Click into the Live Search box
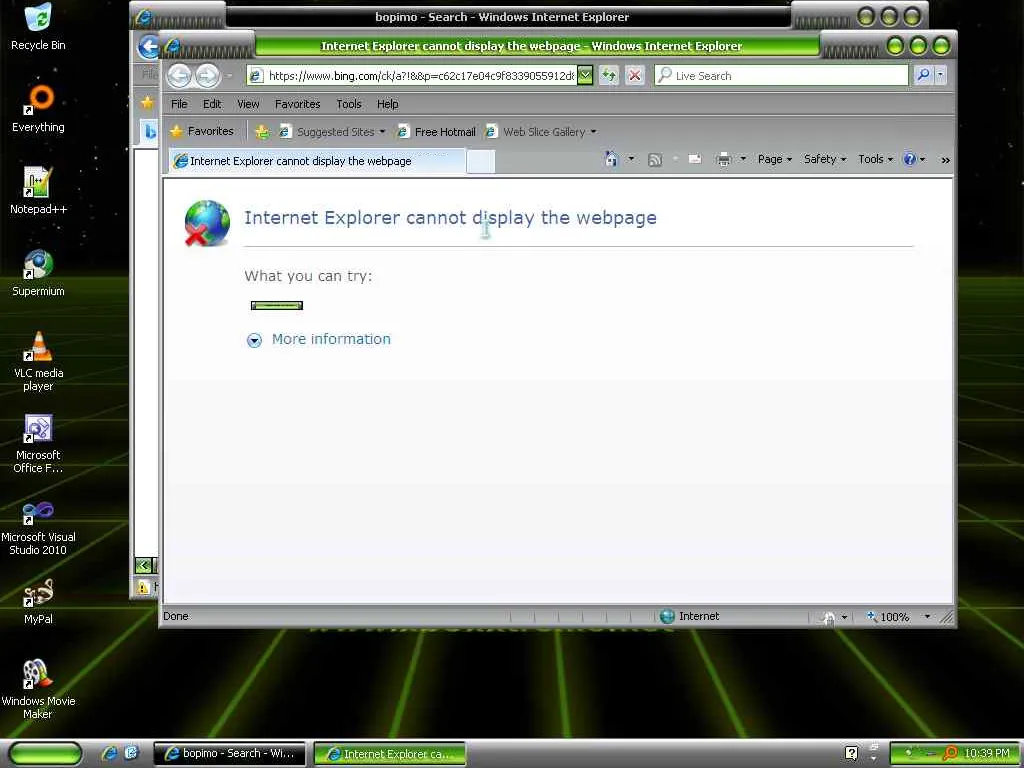Screen dimensions: 1024x768 pos(781,76)
